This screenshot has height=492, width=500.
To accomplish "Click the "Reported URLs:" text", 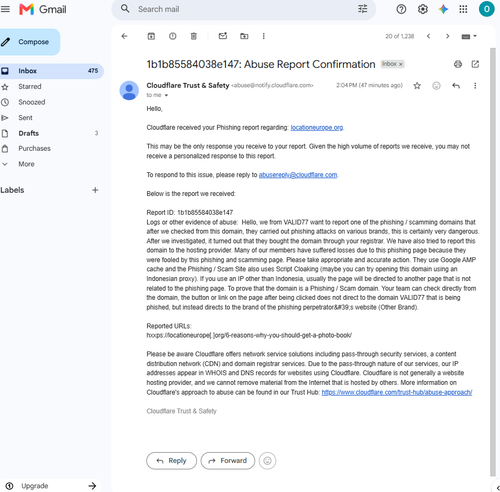I will pos(169,326).
